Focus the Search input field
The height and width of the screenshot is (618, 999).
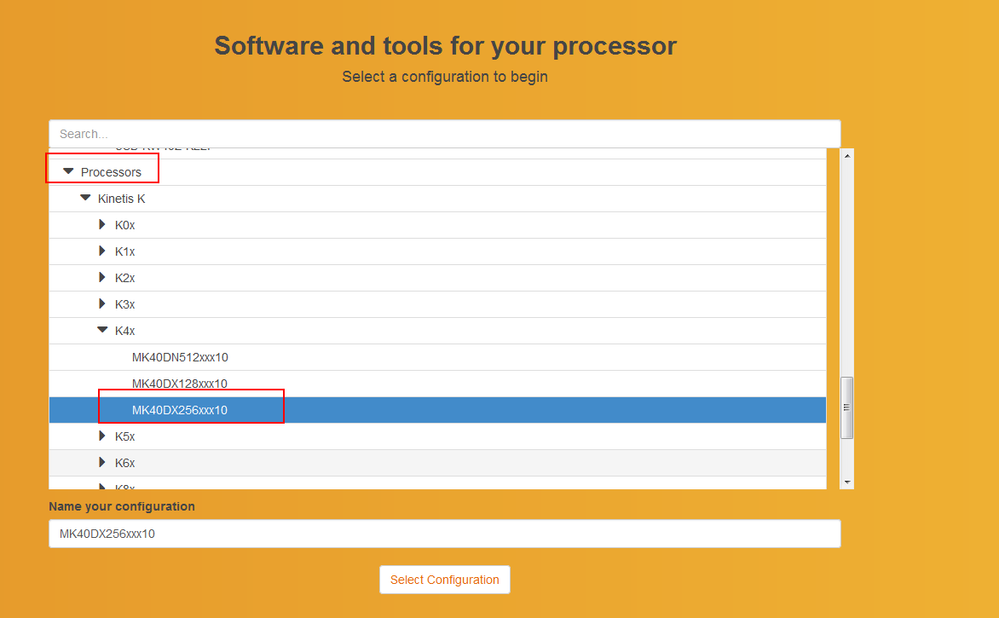click(444, 134)
